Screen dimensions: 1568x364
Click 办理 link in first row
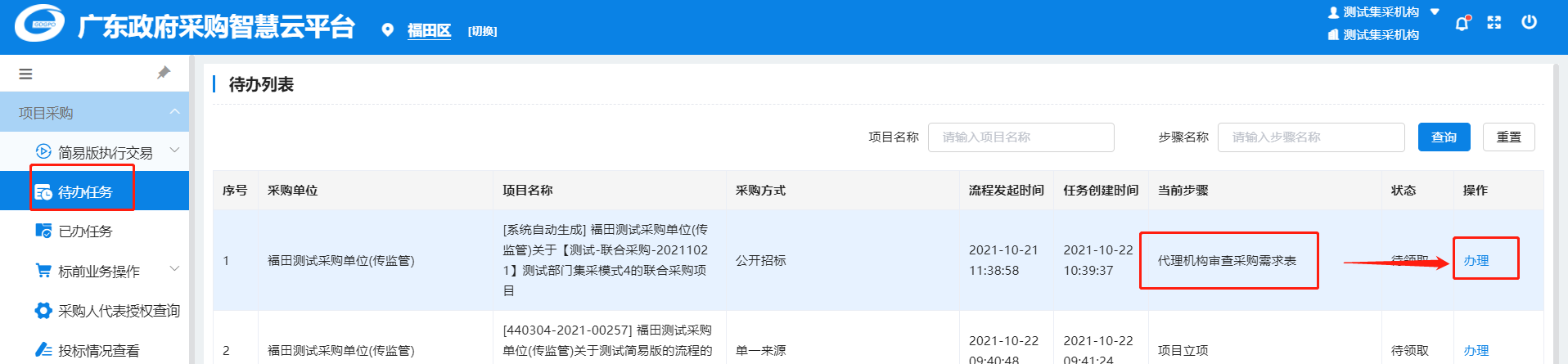tap(1476, 260)
